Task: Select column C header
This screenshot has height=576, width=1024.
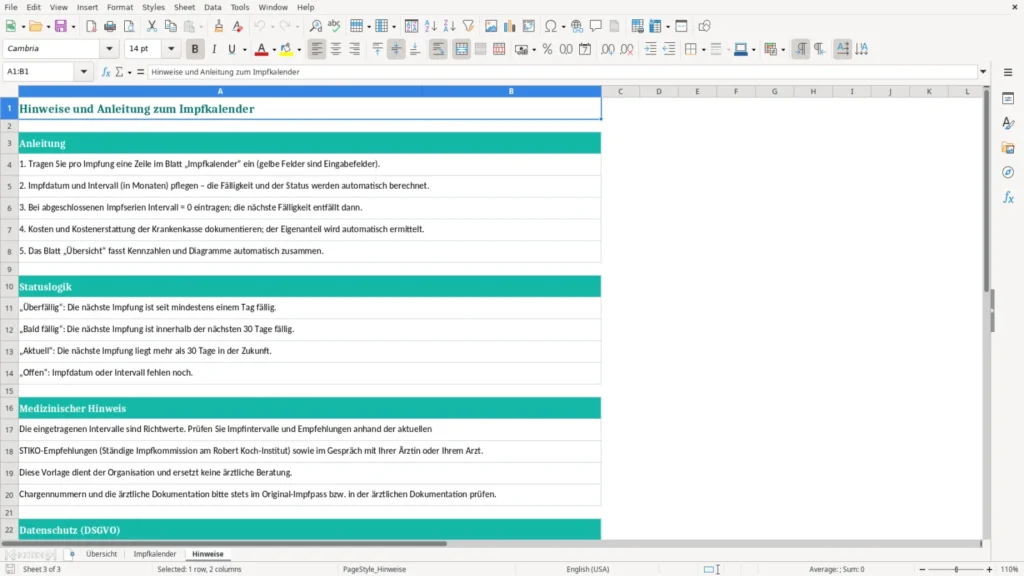Action: pos(620,91)
